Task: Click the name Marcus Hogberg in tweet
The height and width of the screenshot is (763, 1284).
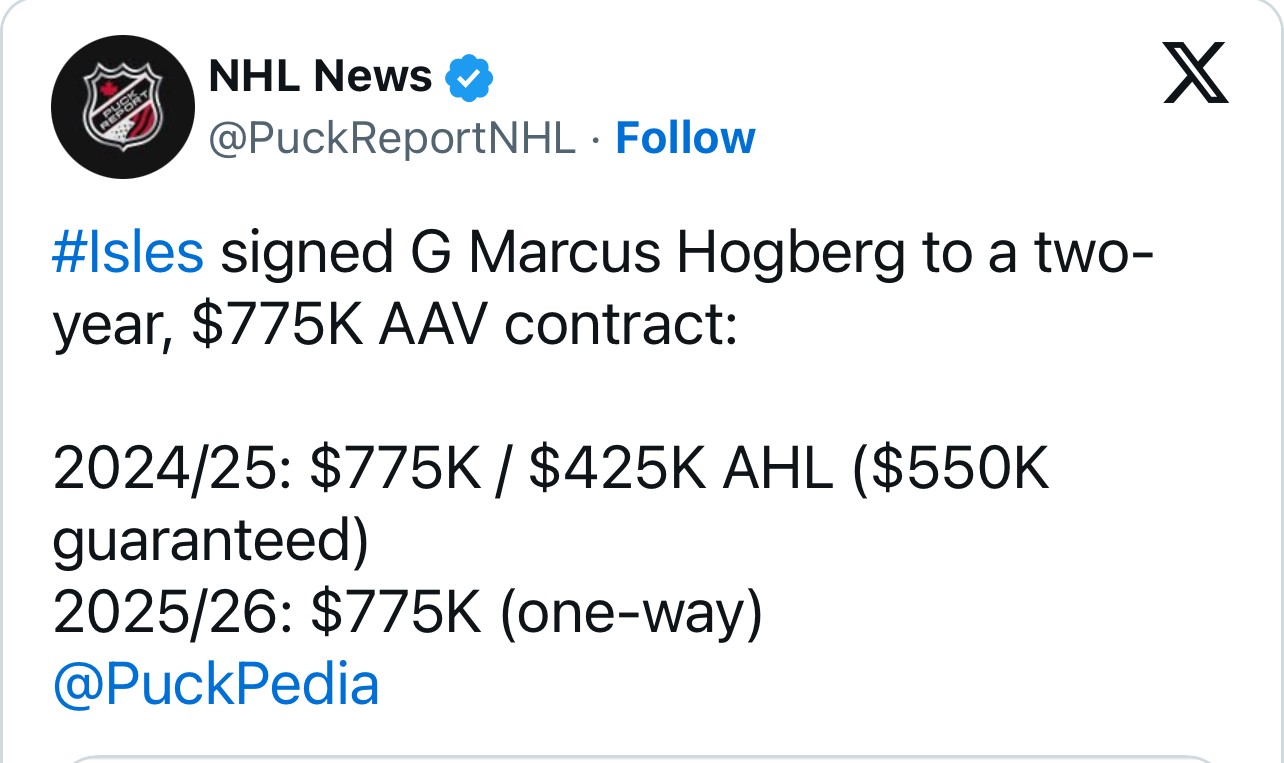Action: [x=564, y=254]
